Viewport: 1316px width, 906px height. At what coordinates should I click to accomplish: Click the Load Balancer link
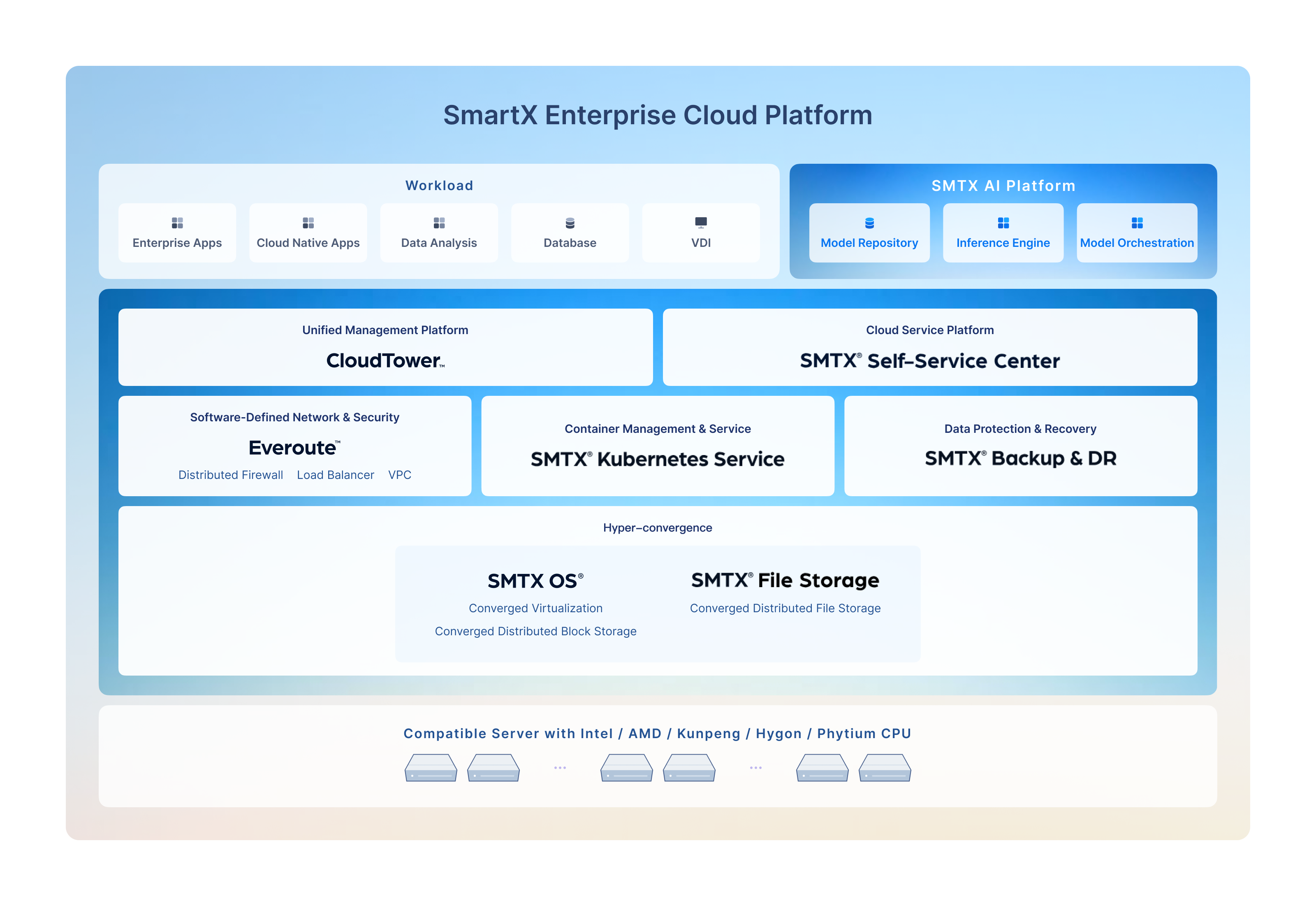pos(335,474)
